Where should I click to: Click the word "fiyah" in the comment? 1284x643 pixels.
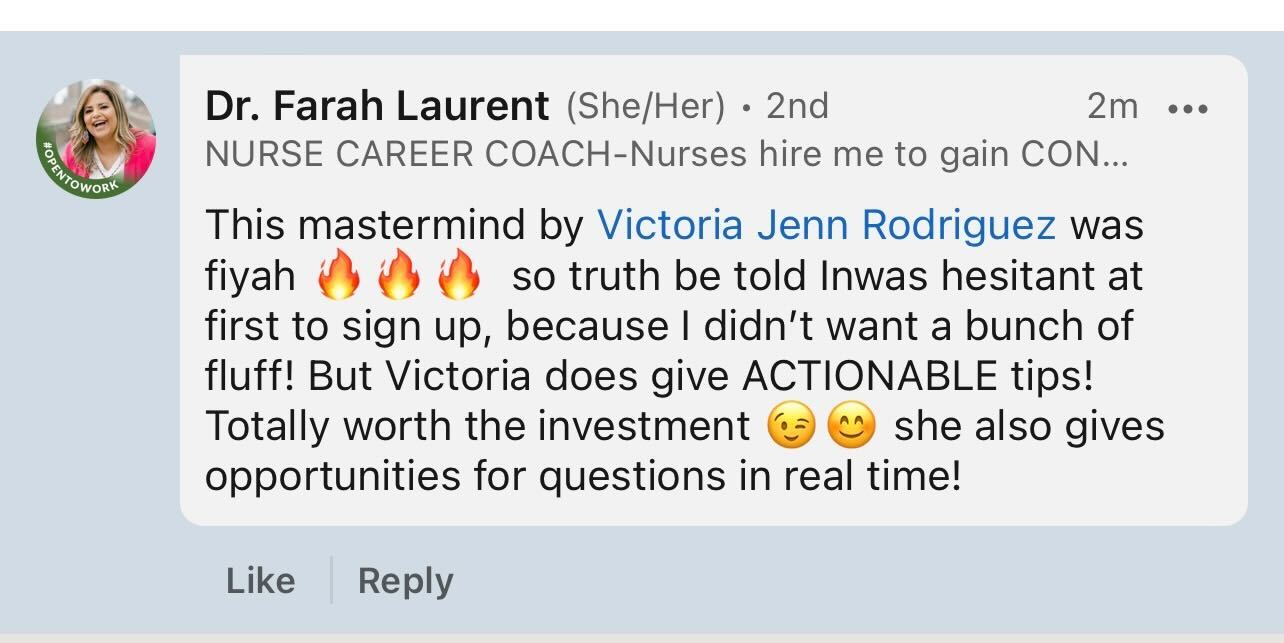pos(250,276)
